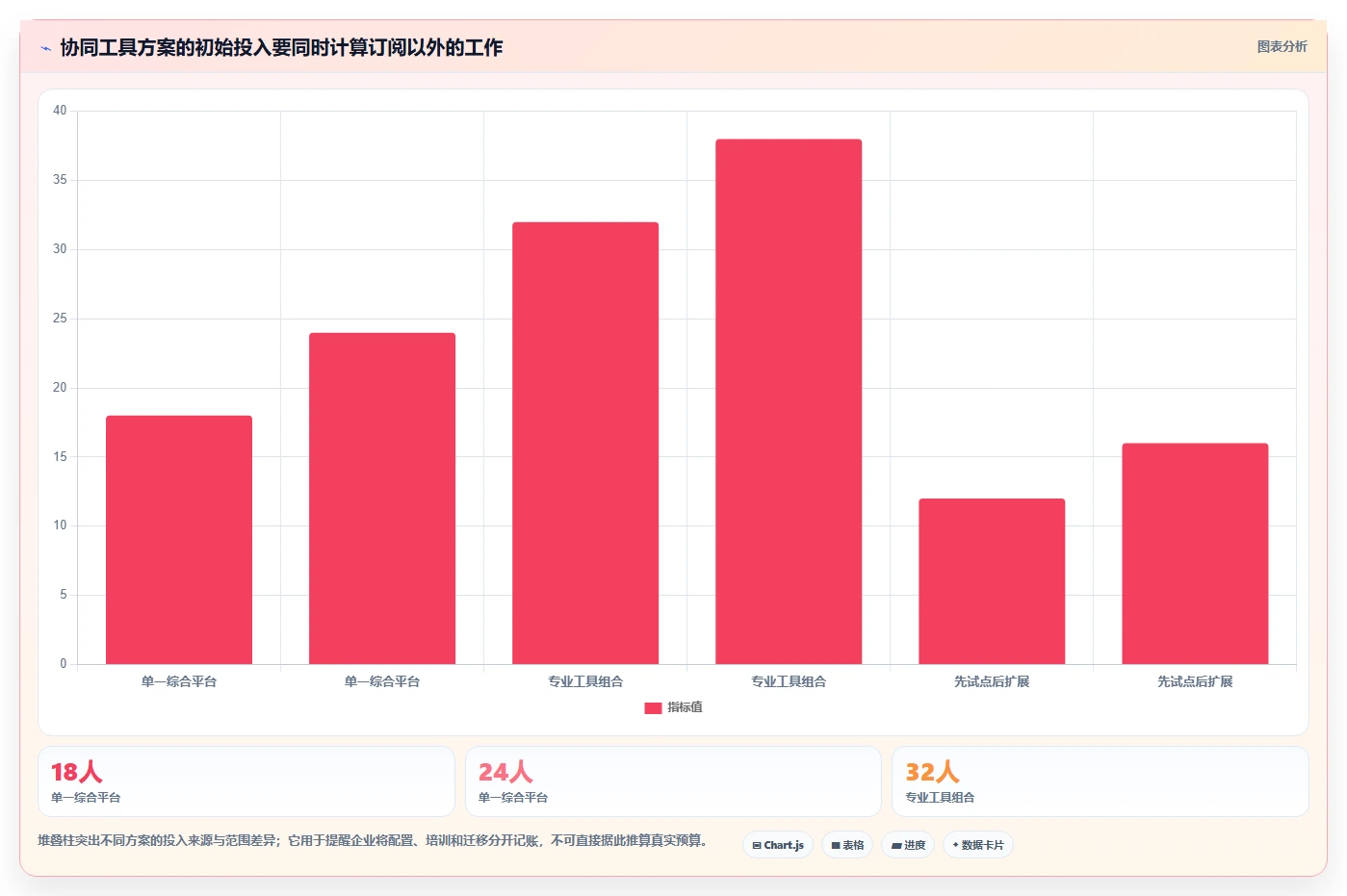The width and height of the screenshot is (1347, 896).
Task: Click the 数据卡片 tag
Action: tap(978, 845)
